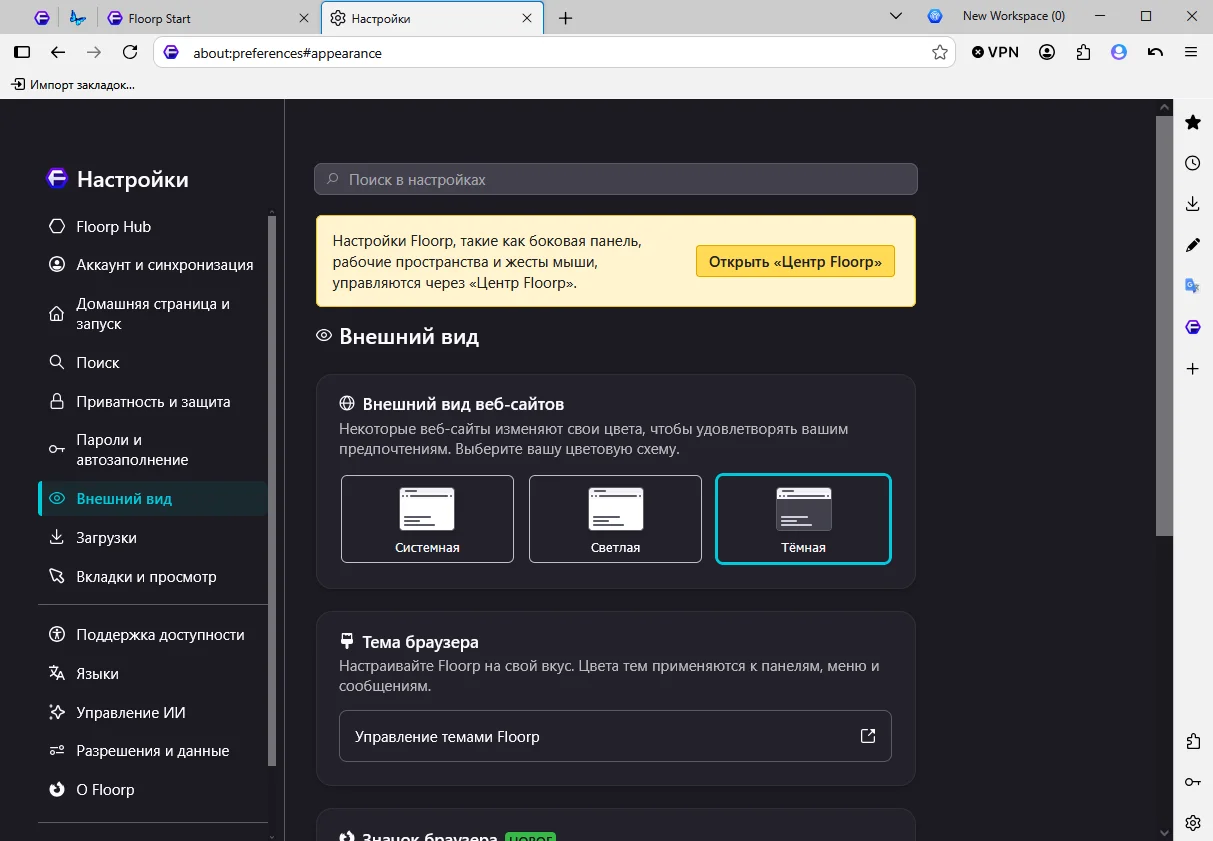Close the Настройки tab
Screen dimensions: 1213x841
(528, 18)
